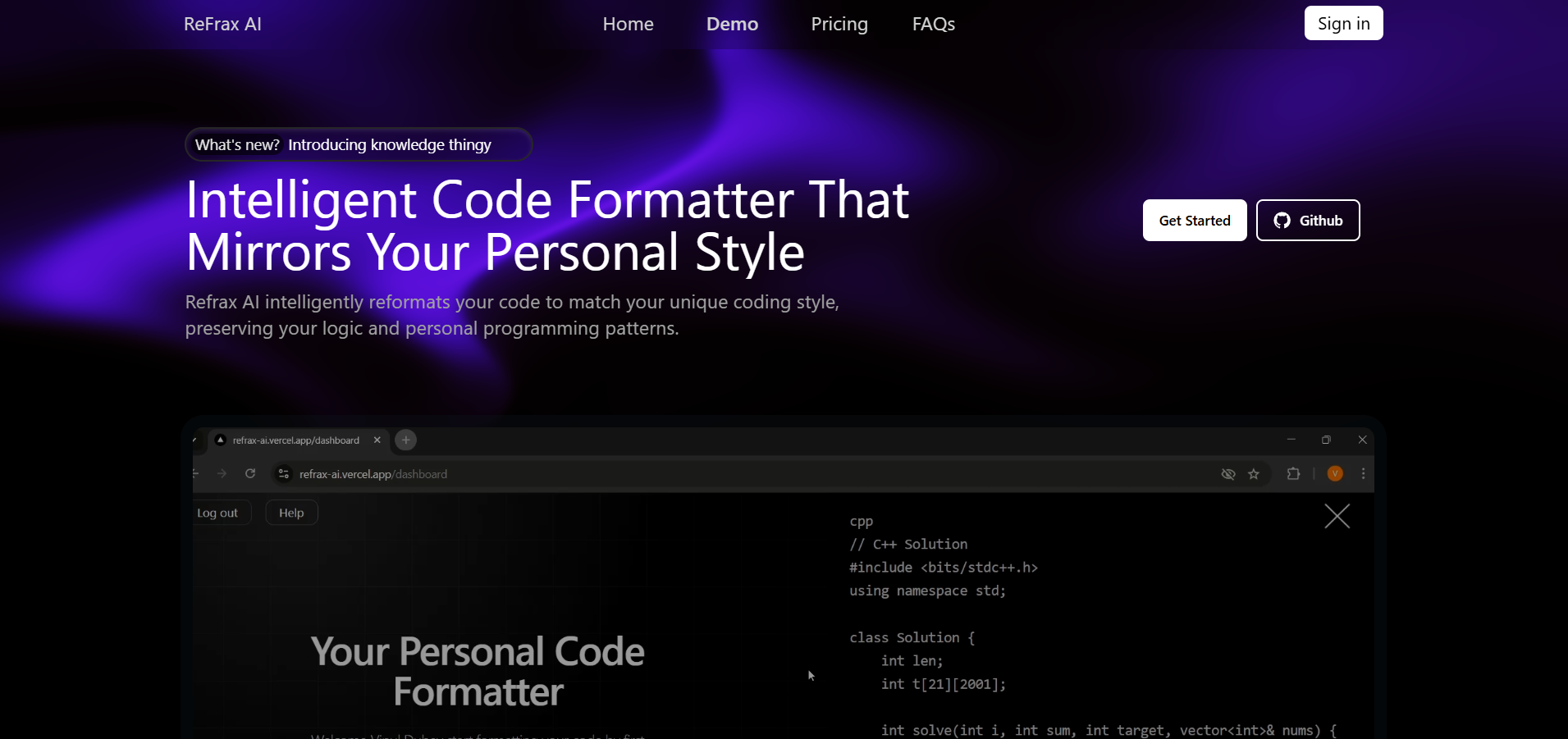The width and height of the screenshot is (1568, 739).
Task: Navigate to Pricing in the navbar
Action: 839,24
